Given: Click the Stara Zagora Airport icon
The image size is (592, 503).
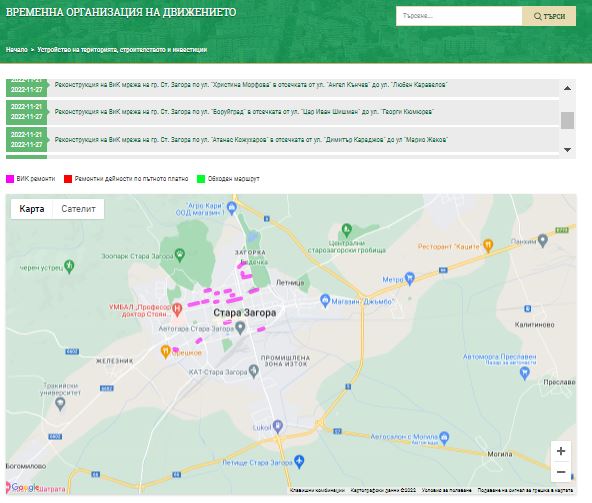Looking at the screenshot, I should [299, 461].
